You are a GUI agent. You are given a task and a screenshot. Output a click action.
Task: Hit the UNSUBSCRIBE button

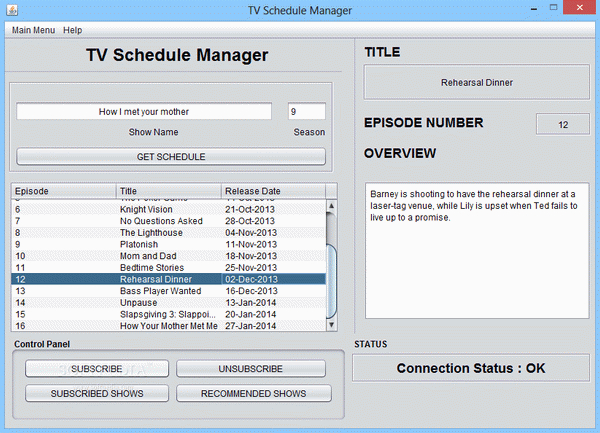point(250,368)
